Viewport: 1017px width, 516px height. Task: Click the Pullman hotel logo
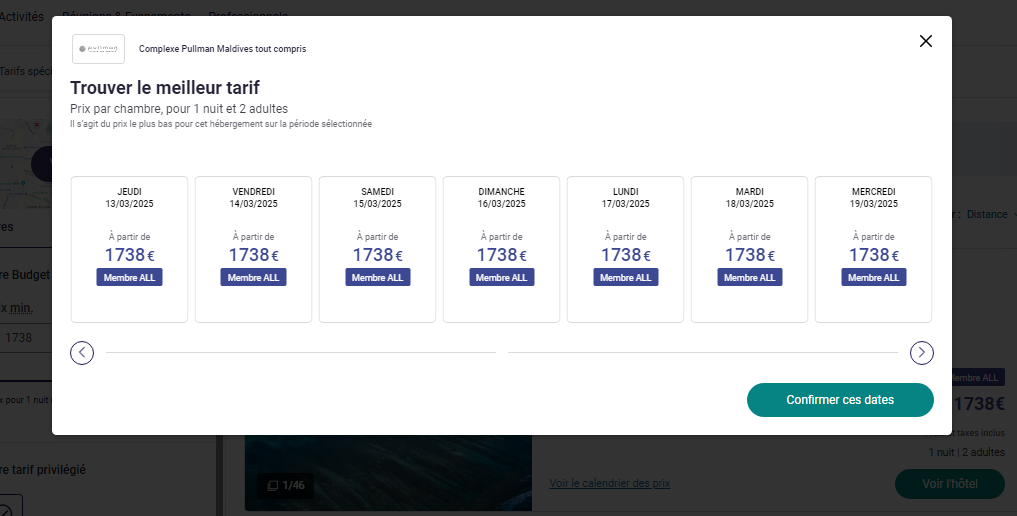[99, 49]
